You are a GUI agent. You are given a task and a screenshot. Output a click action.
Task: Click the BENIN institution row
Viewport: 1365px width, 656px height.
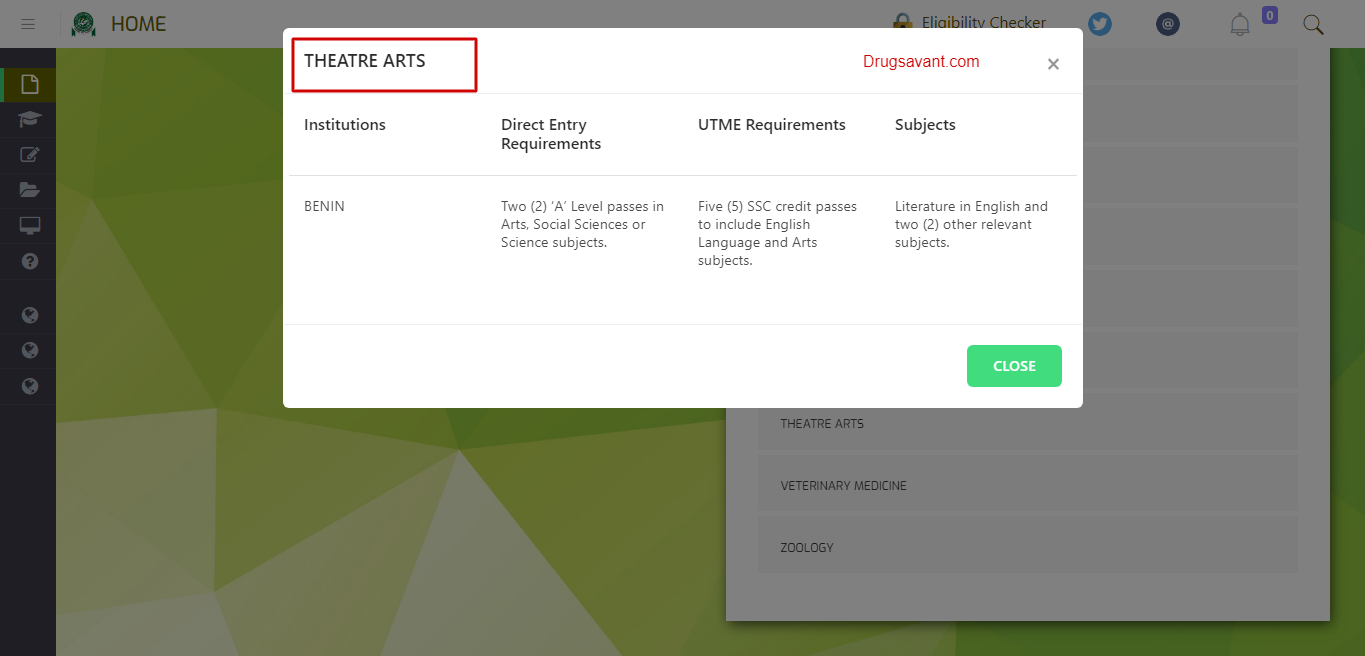(324, 207)
